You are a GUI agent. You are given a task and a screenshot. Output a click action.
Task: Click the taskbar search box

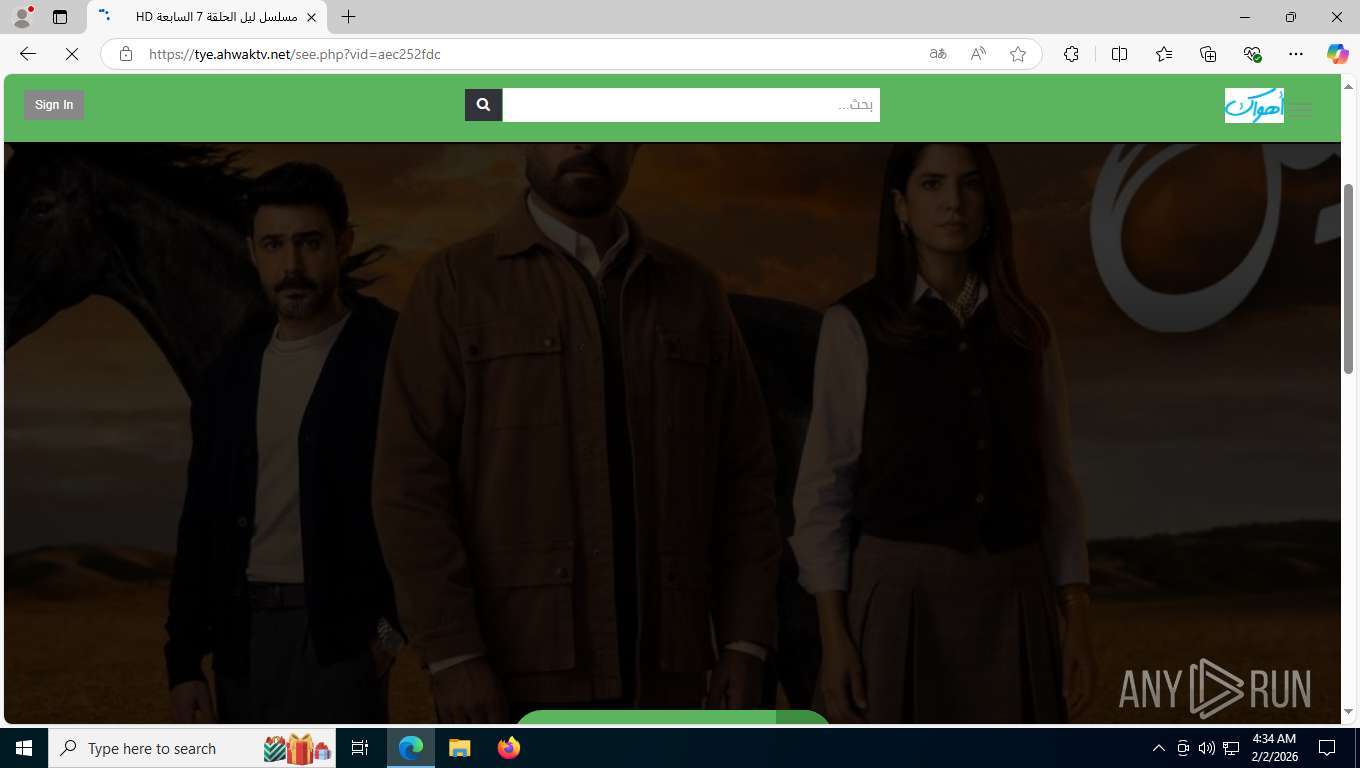192,748
